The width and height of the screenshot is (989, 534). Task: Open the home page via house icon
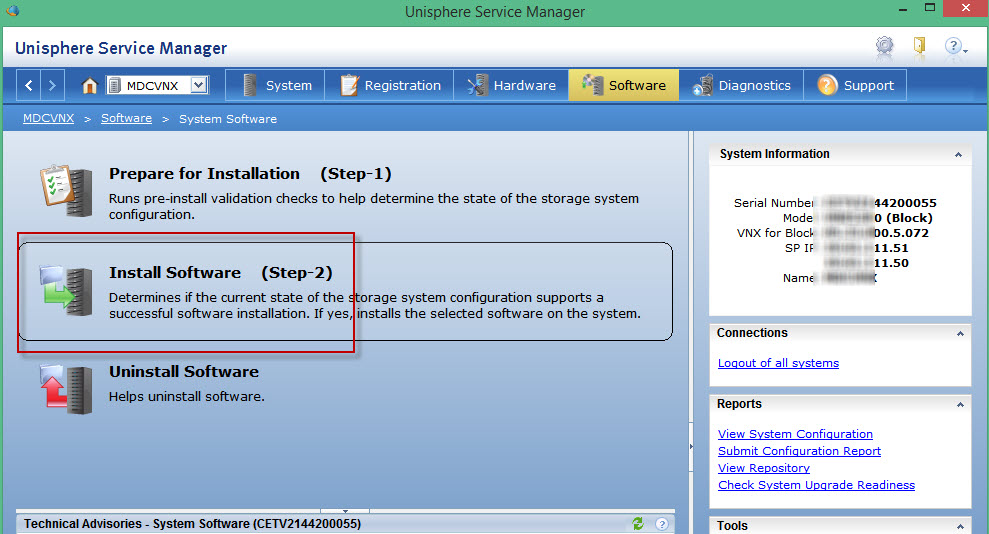(x=90, y=85)
